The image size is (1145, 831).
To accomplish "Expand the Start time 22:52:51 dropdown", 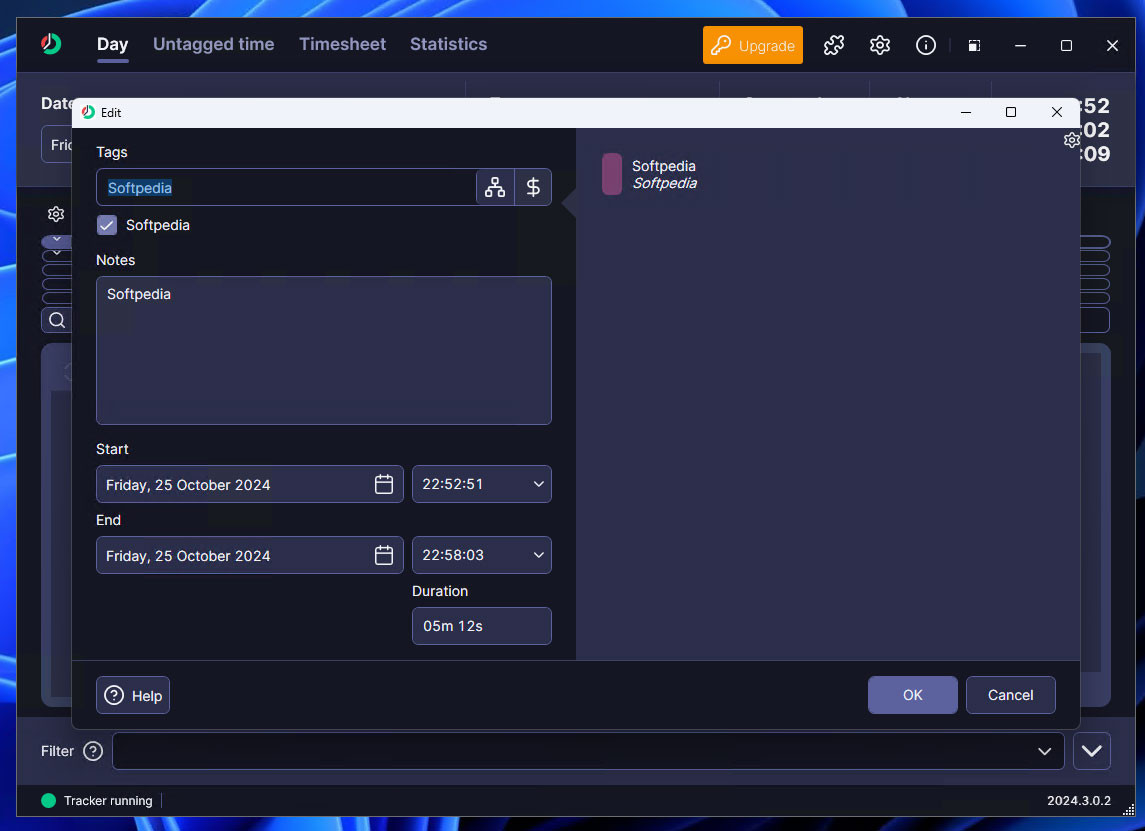I will (539, 484).
